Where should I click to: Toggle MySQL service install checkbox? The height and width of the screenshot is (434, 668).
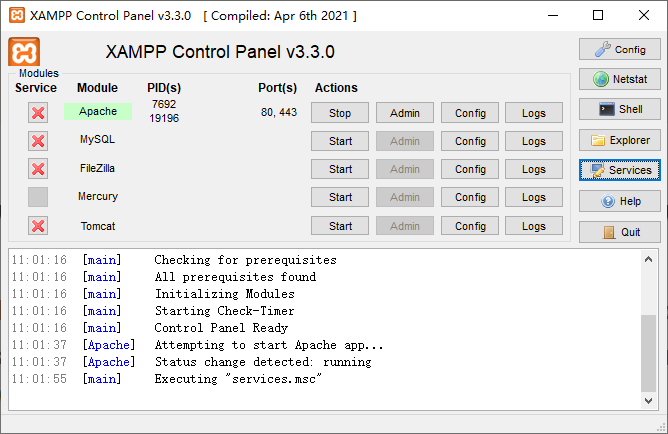point(38,141)
